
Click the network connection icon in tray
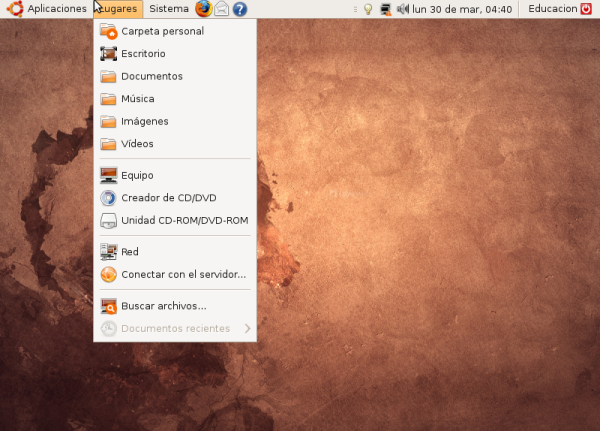click(385, 9)
